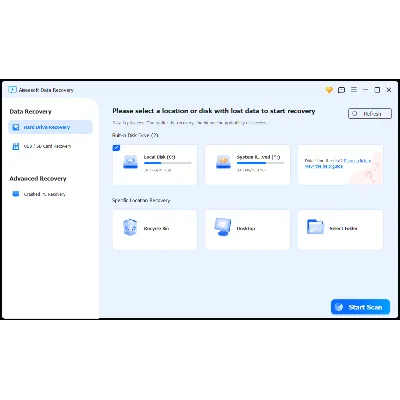Click the Aiseesoft Data Recovery logo icon
The image size is (400, 400).
(12, 90)
